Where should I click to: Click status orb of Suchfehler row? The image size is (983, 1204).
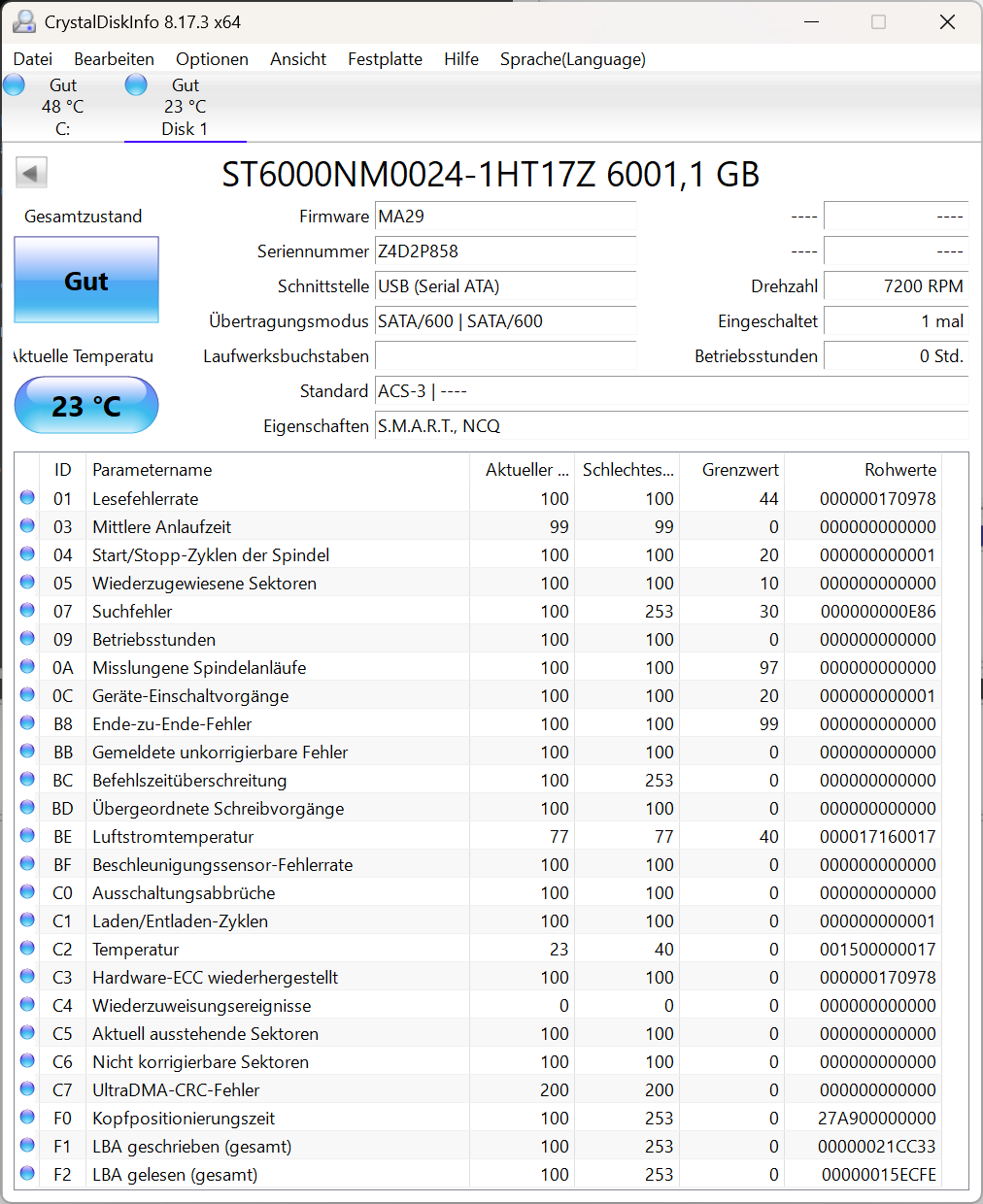point(27,611)
